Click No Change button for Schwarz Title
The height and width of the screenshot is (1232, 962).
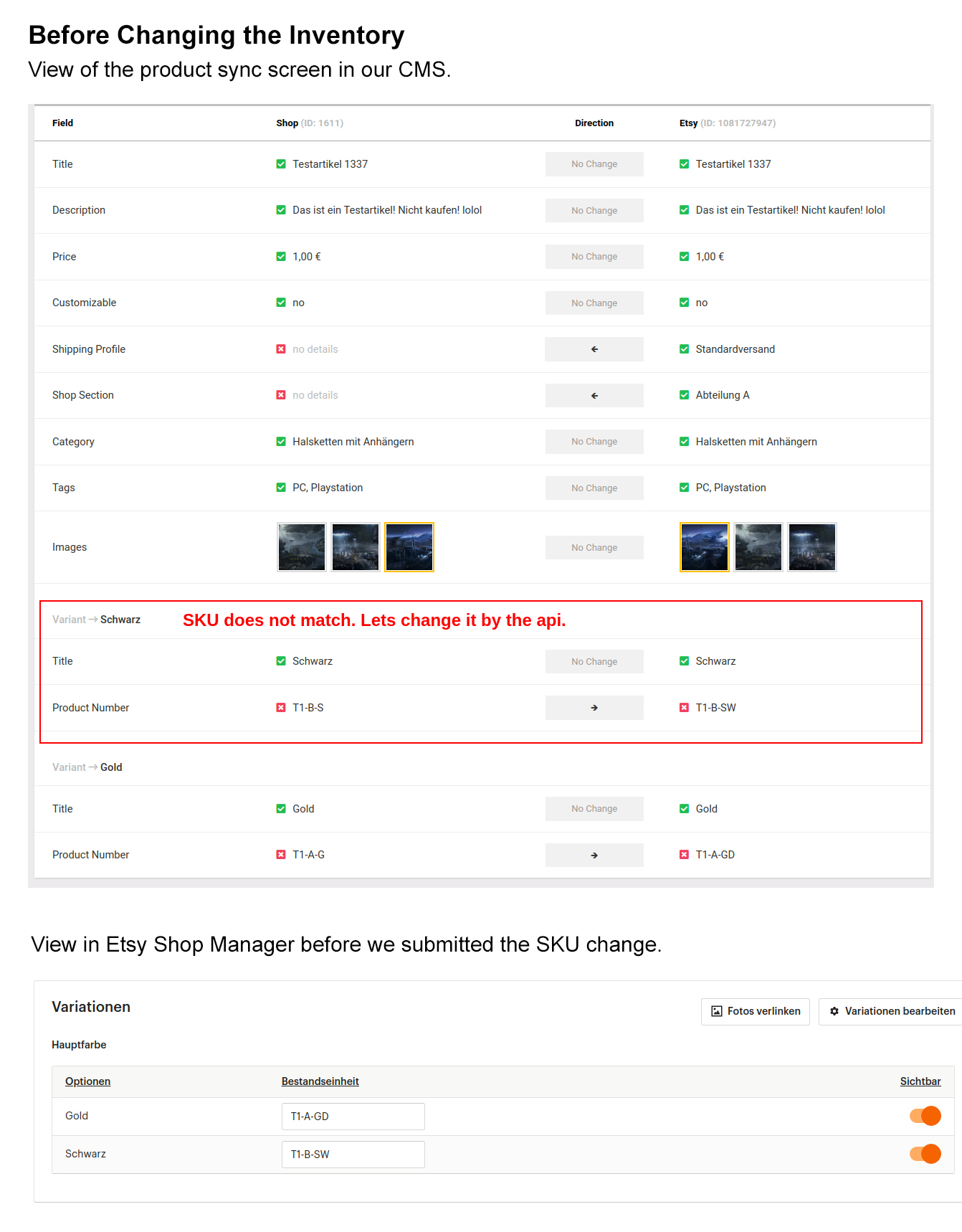(x=594, y=661)
